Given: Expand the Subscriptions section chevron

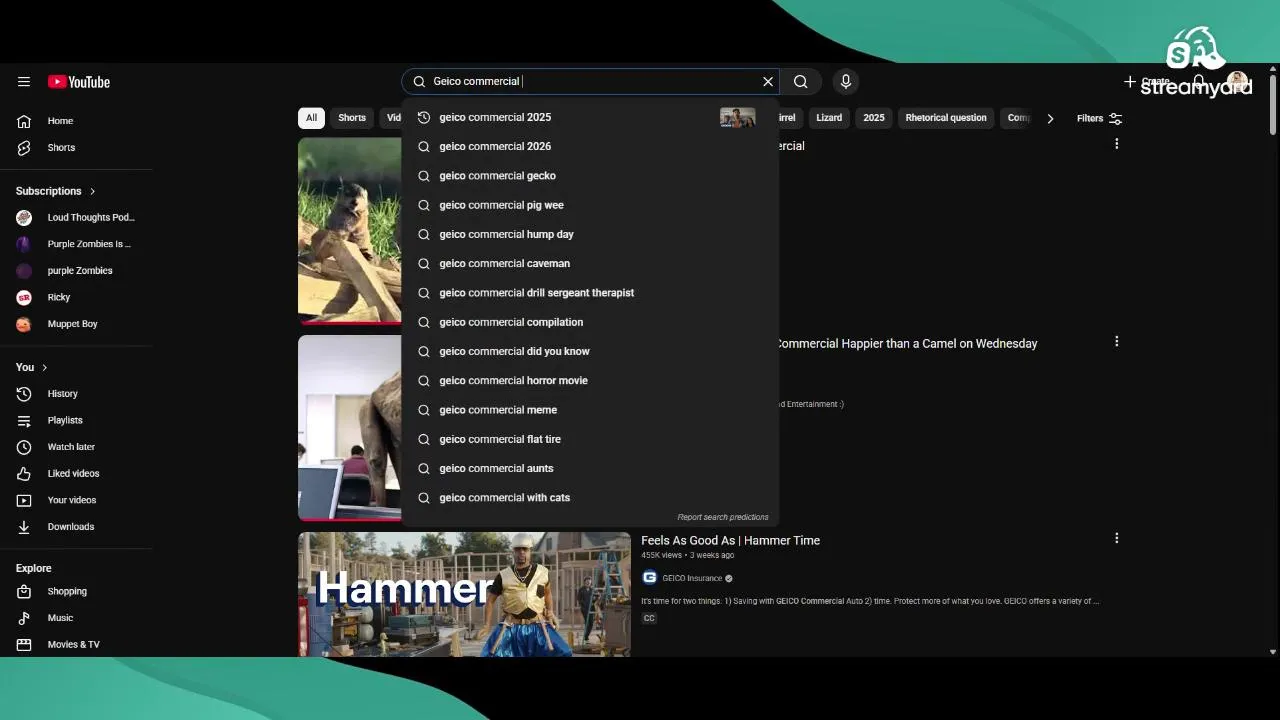Looking at the screenshot, I should coord(93,191).
